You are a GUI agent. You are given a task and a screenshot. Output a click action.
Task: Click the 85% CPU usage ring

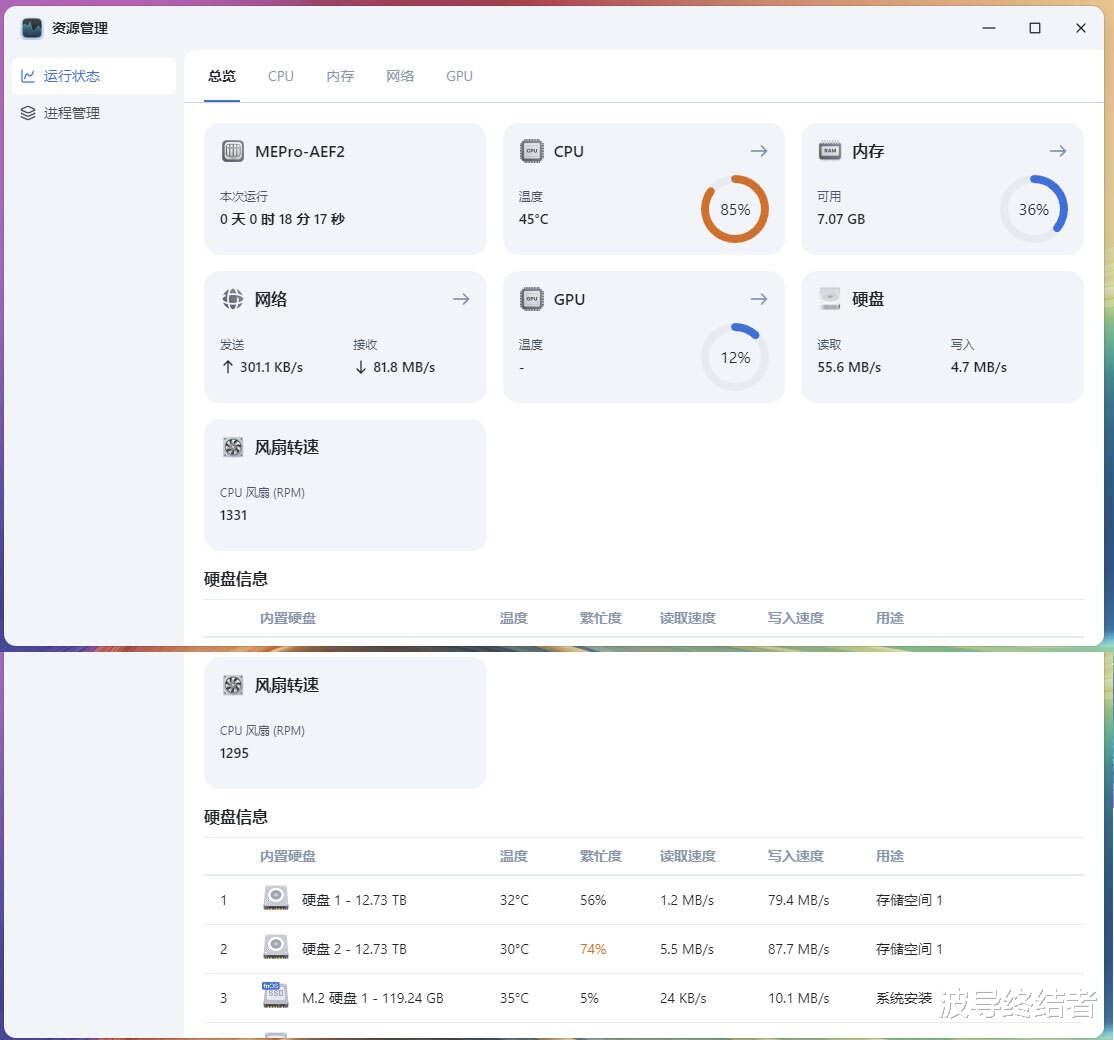(x=735, y=209)
